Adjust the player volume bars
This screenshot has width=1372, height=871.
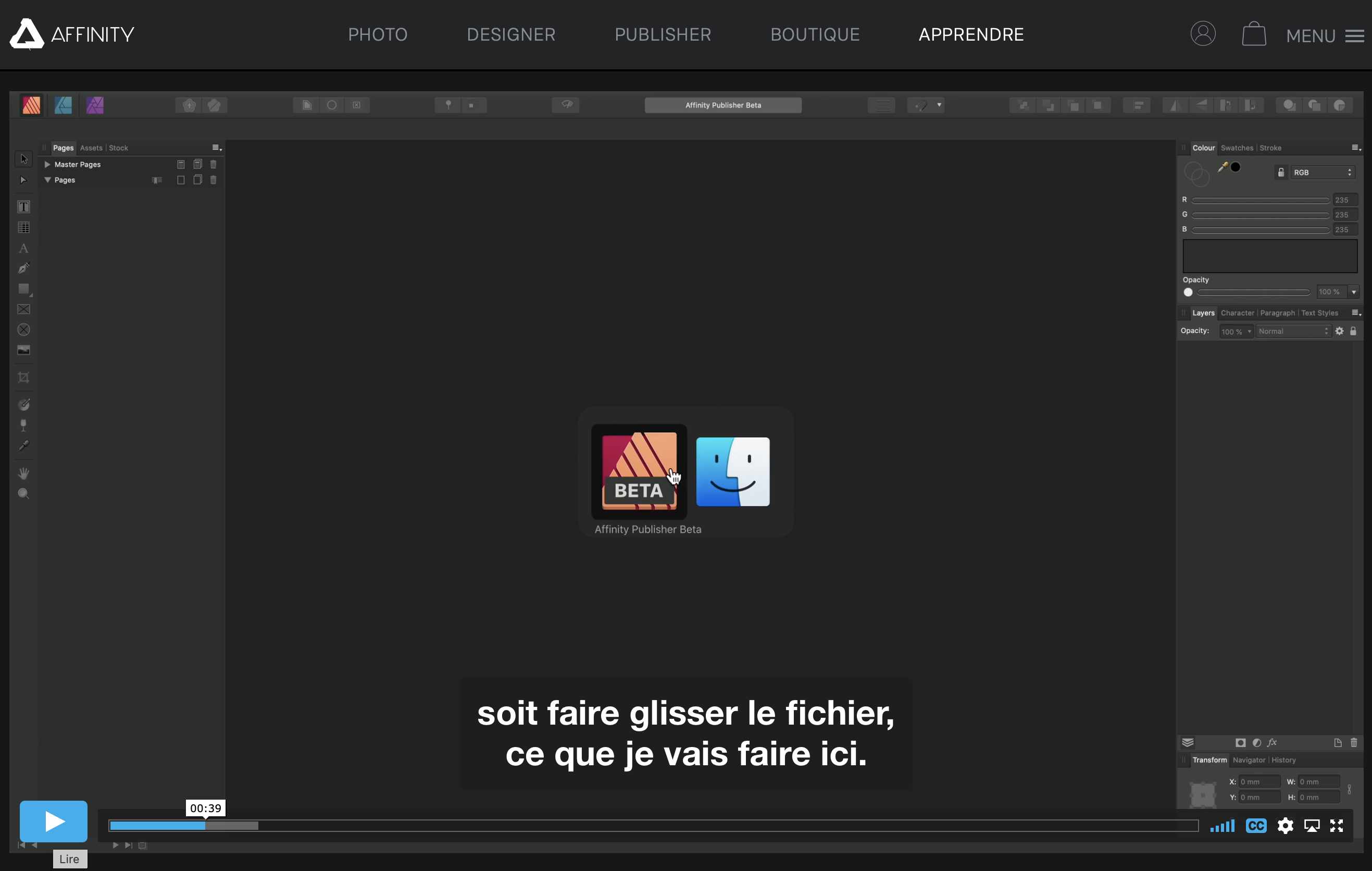pyautogui.click(x=1222, y=826)
